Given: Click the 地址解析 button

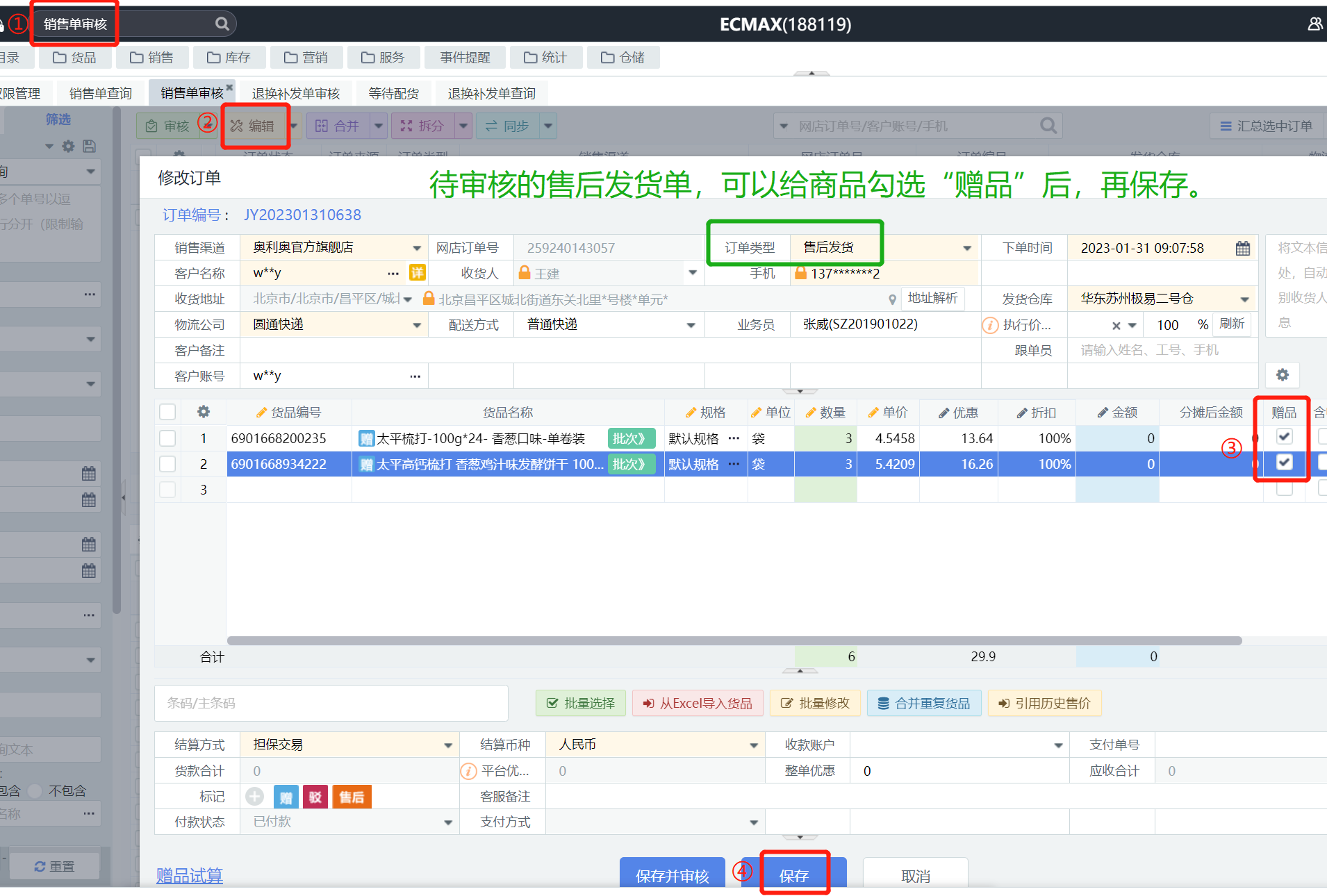Looking at the screenshot, I should 932,298.
